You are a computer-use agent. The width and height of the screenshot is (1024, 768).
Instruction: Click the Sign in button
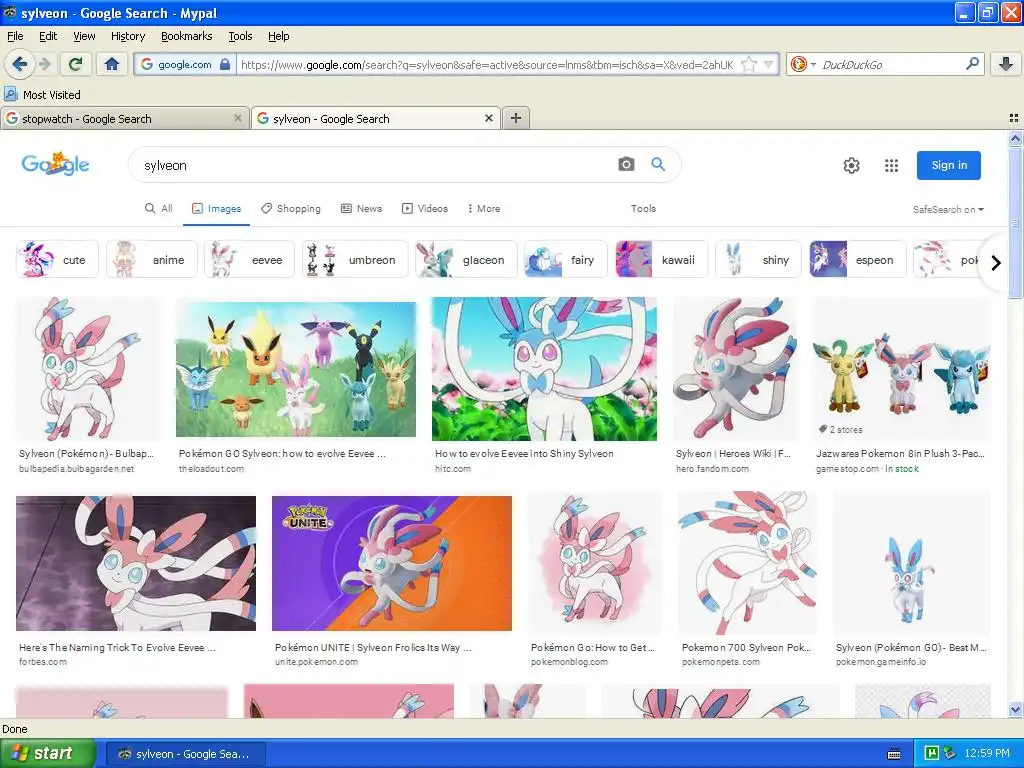pos(948,165)
